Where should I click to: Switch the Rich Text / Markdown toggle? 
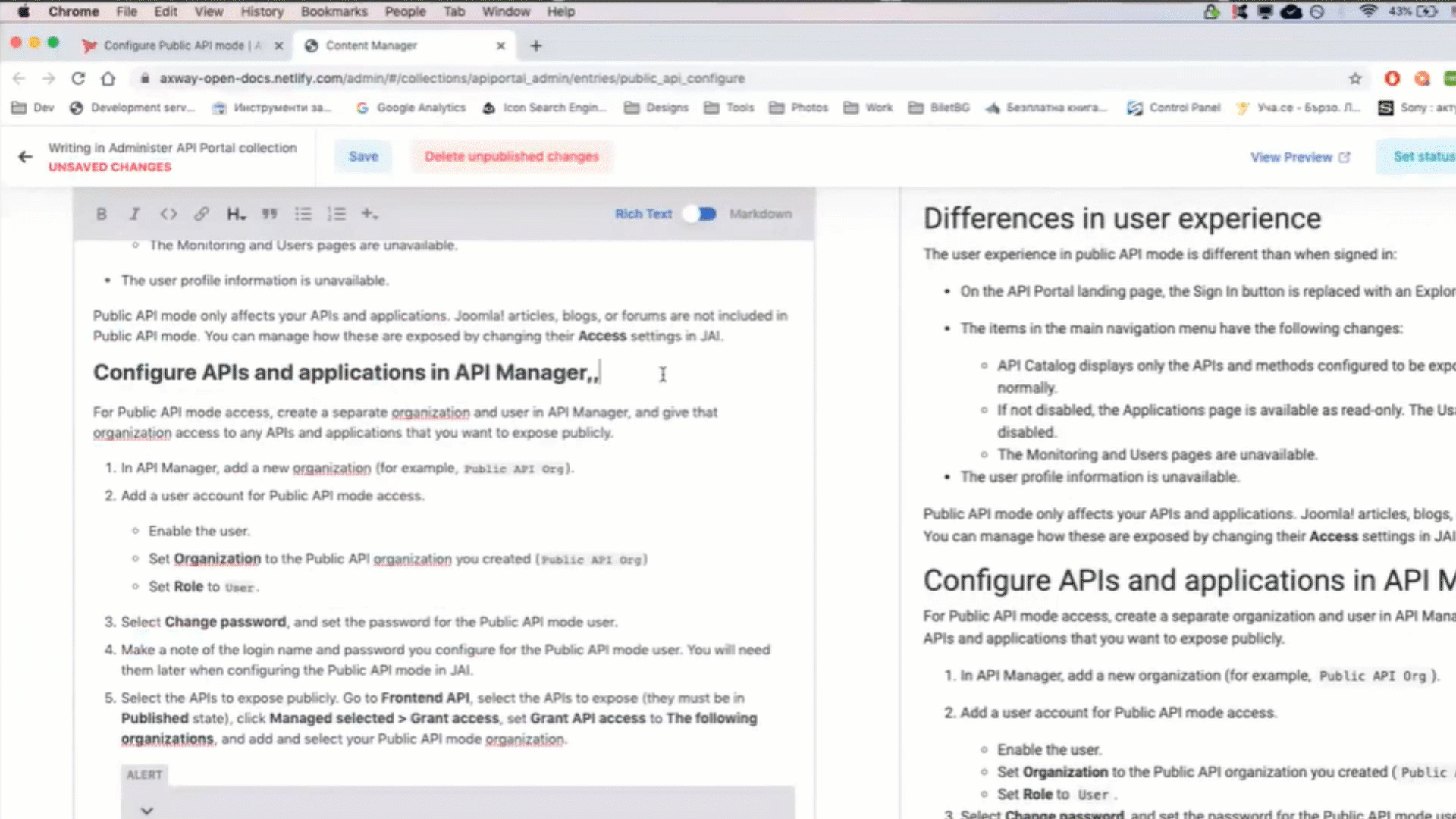click(699, 214)
